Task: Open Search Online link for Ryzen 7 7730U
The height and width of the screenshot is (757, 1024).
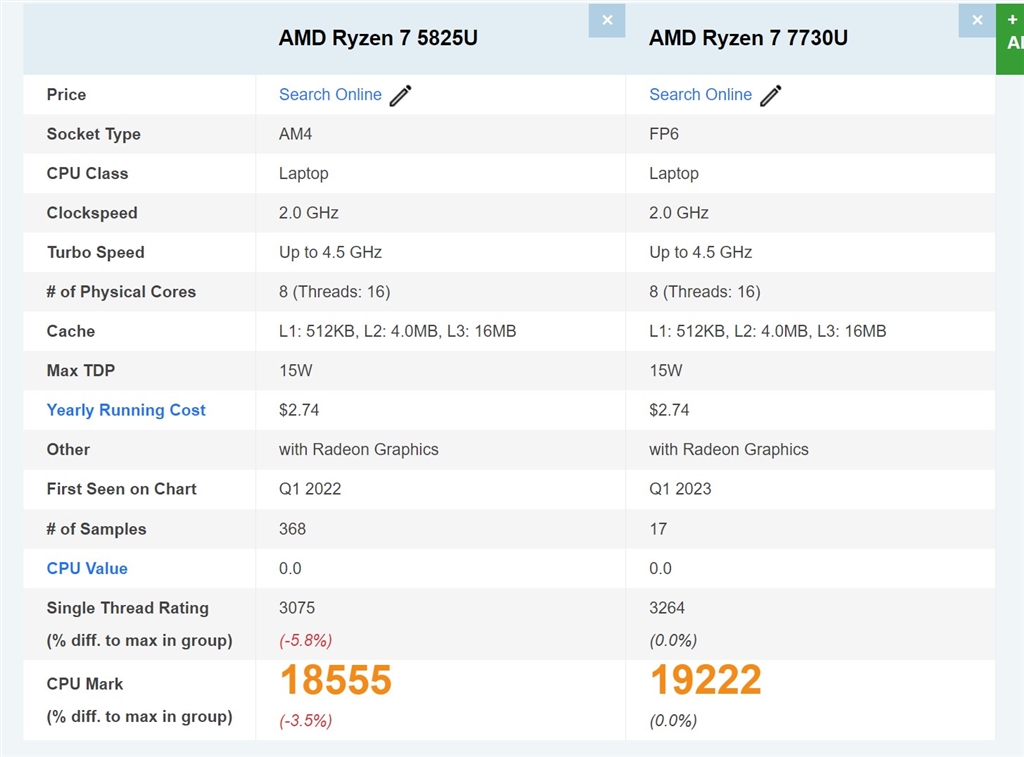Action: [700, 95]
